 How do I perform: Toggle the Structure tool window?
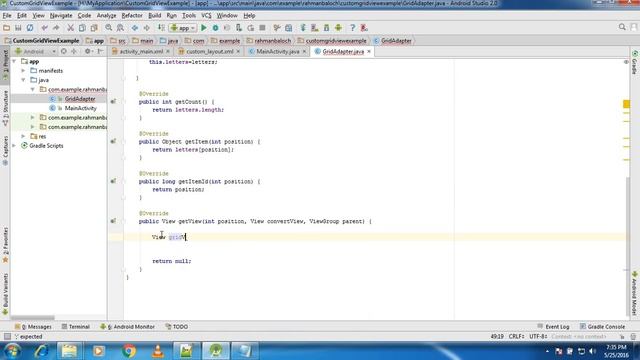click(x=5, y=107)
